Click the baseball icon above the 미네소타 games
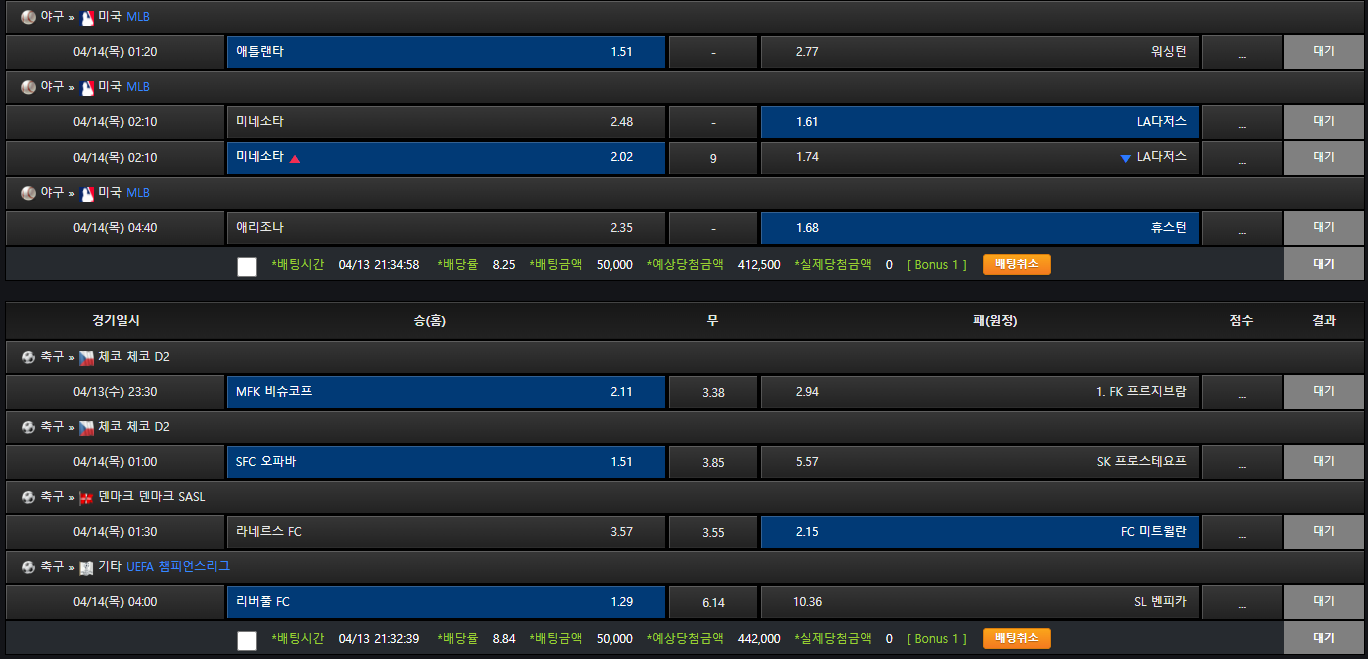 [28, 87]
